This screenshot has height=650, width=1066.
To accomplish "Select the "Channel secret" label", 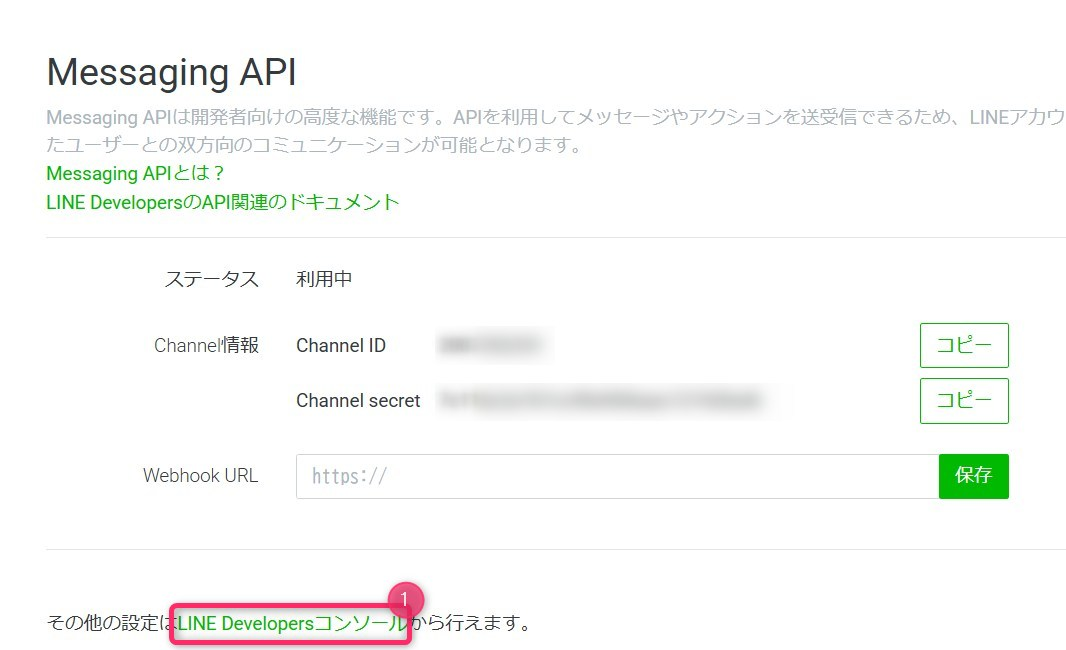I will (x=358, y=400).
